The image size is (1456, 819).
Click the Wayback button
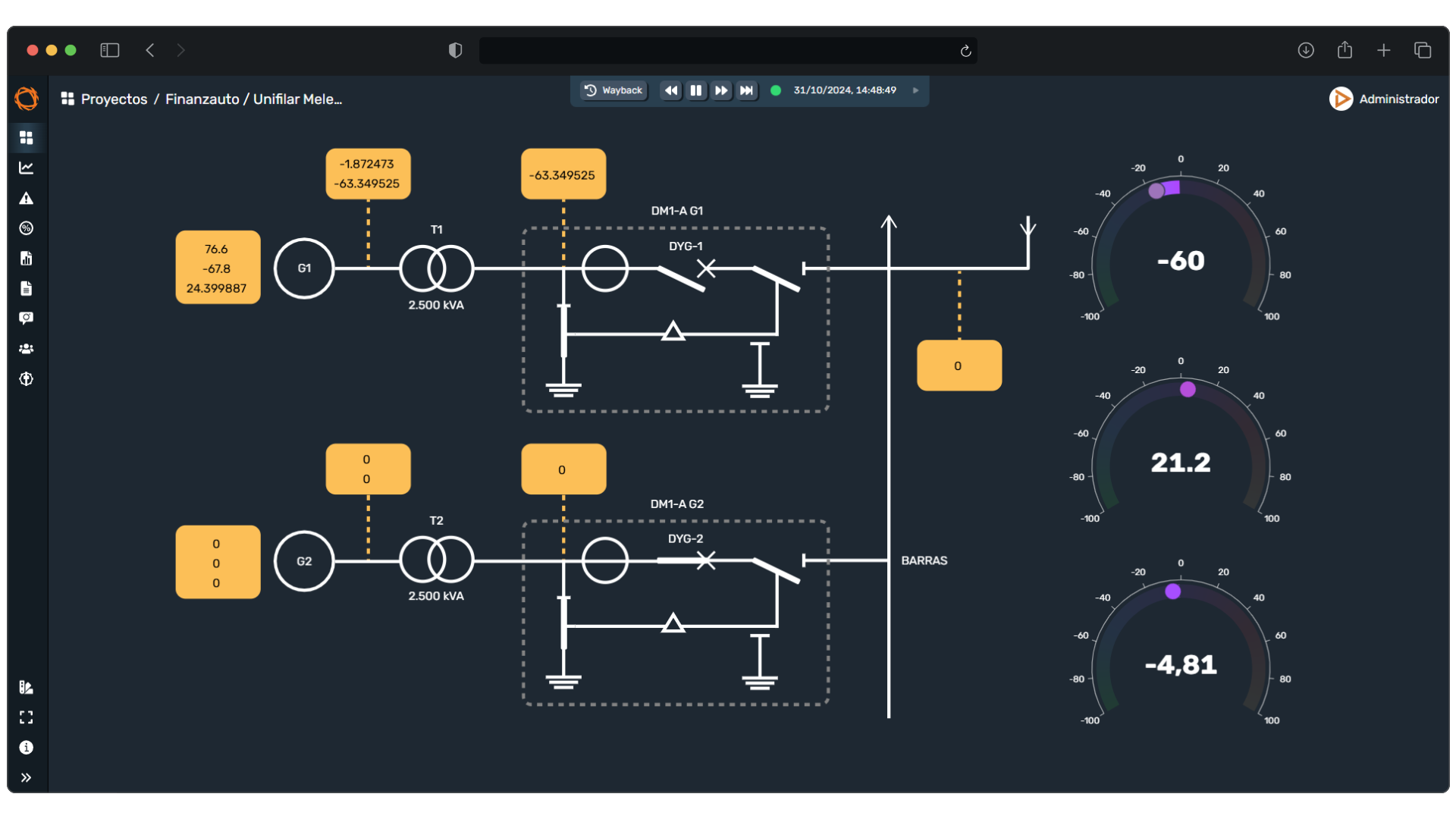pyautogui.click(x=613, y=90)
